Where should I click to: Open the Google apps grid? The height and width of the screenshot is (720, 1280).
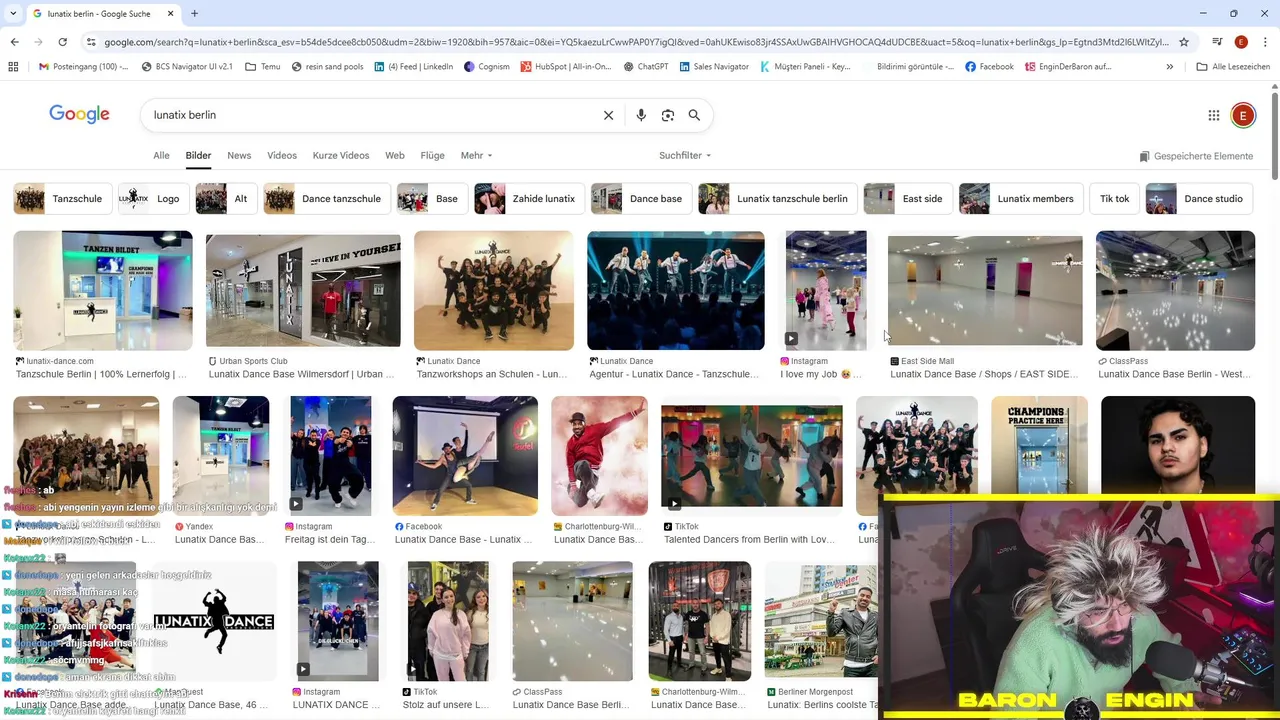pyautogui.click(x=1214, y=115)
